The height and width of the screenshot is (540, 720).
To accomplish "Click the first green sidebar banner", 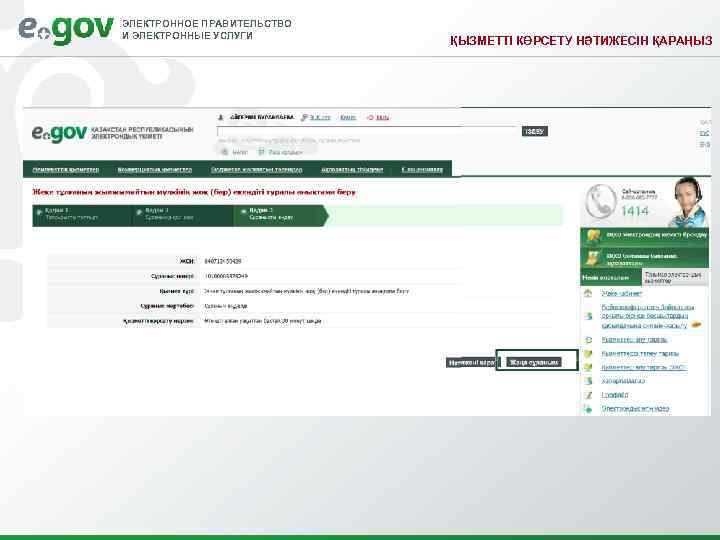I will point(645,236).
